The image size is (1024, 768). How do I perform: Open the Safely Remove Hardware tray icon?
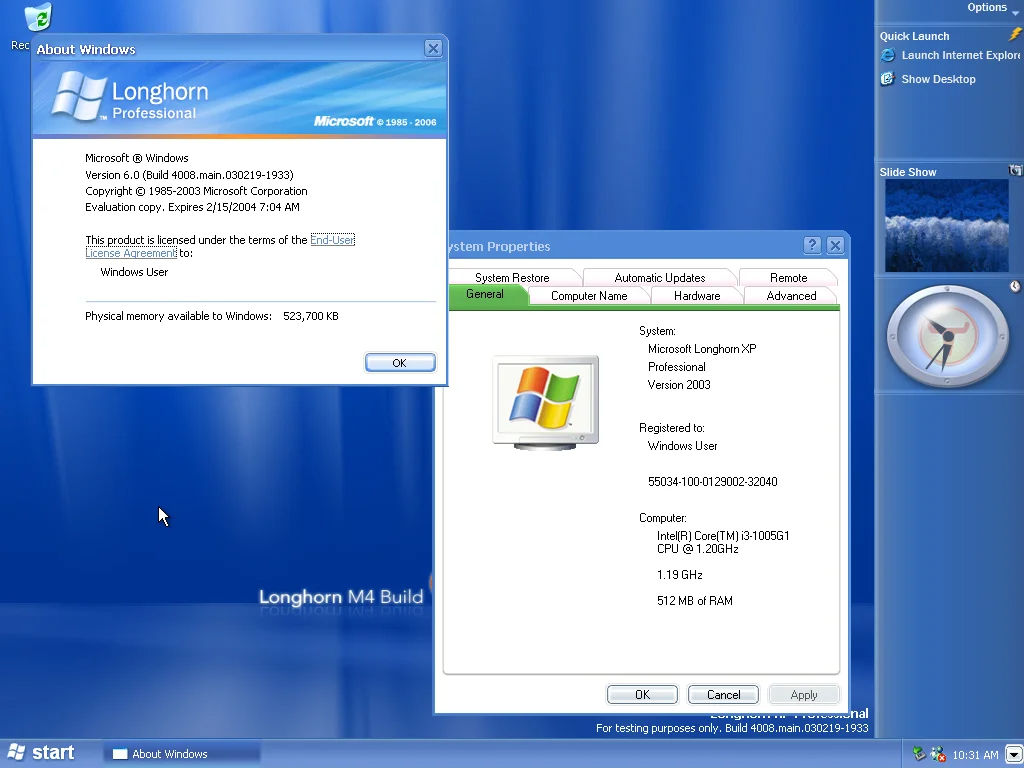[919, 753]
